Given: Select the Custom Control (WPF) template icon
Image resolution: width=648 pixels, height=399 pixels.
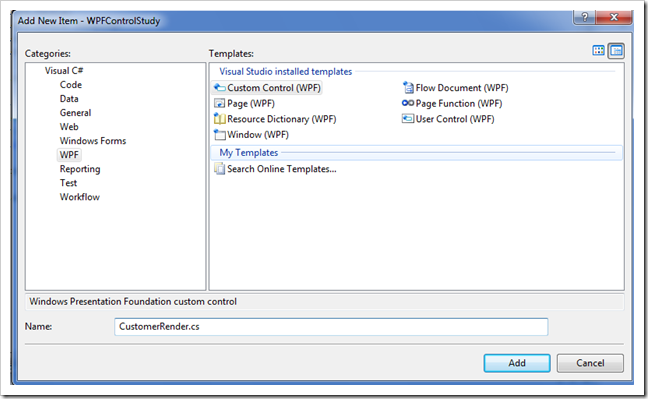Looking at the screenshot, I should tap(219, 88).
